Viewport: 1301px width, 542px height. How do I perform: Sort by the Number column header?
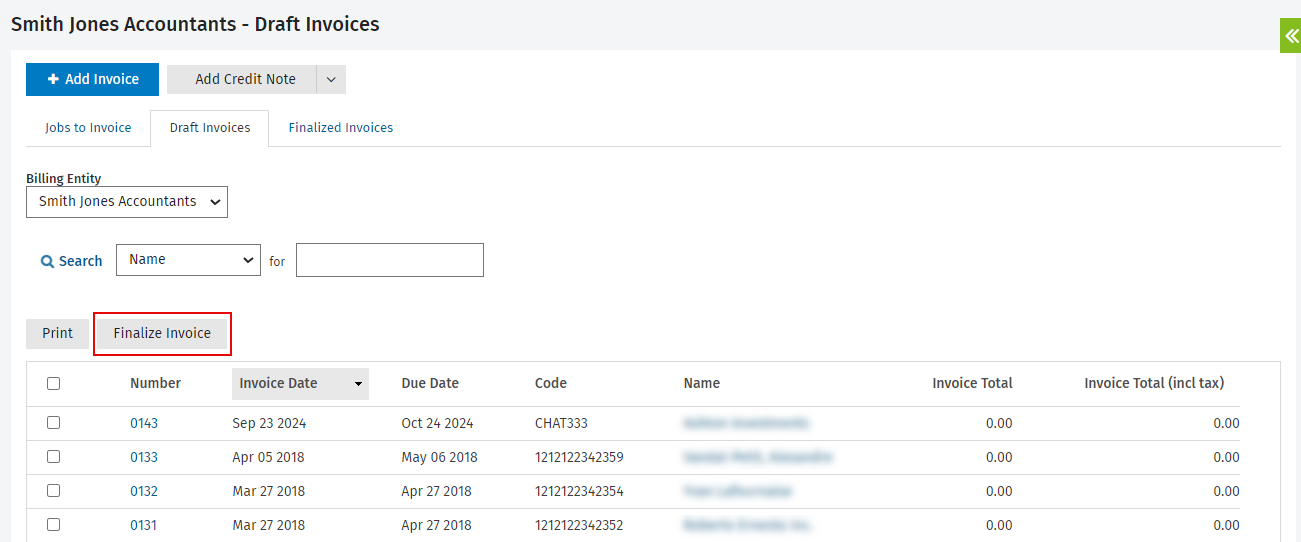[x=155, y=383]
